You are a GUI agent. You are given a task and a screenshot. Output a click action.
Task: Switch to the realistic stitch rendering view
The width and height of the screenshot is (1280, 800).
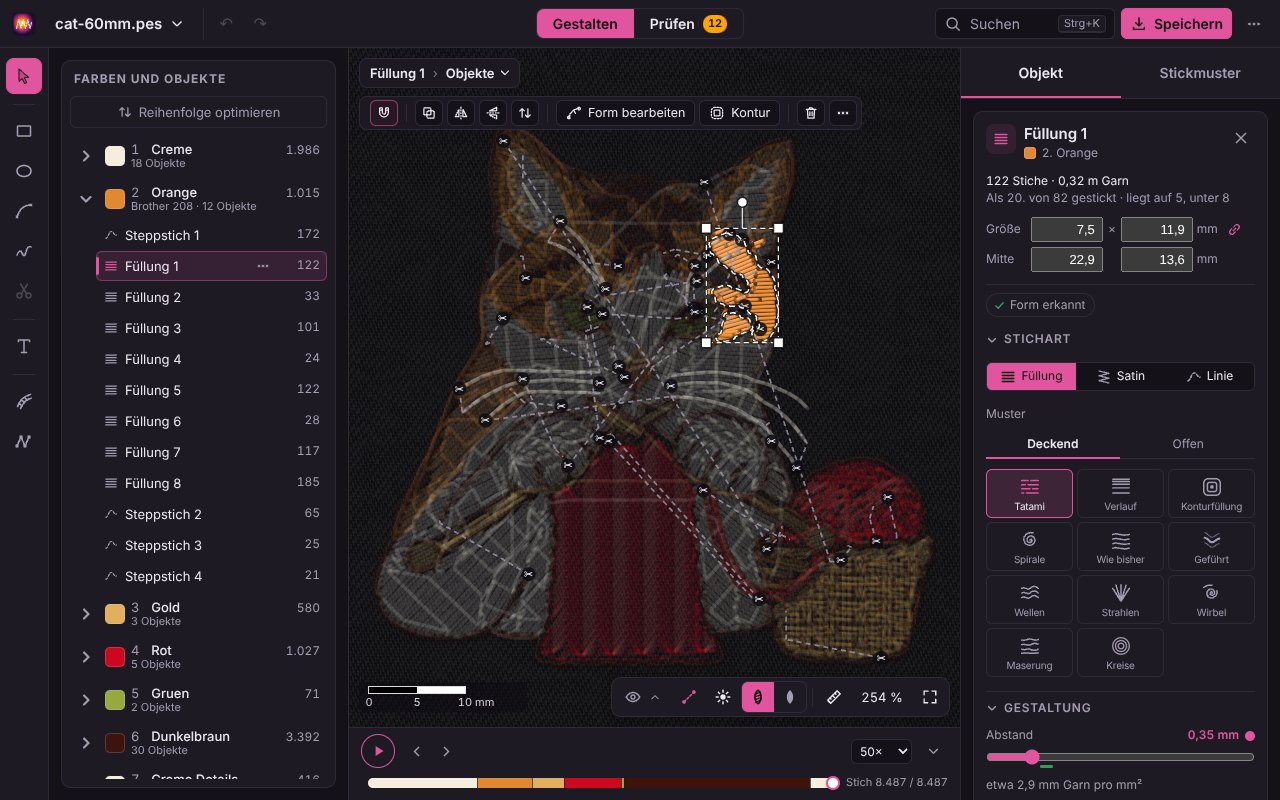click(758, 698)
